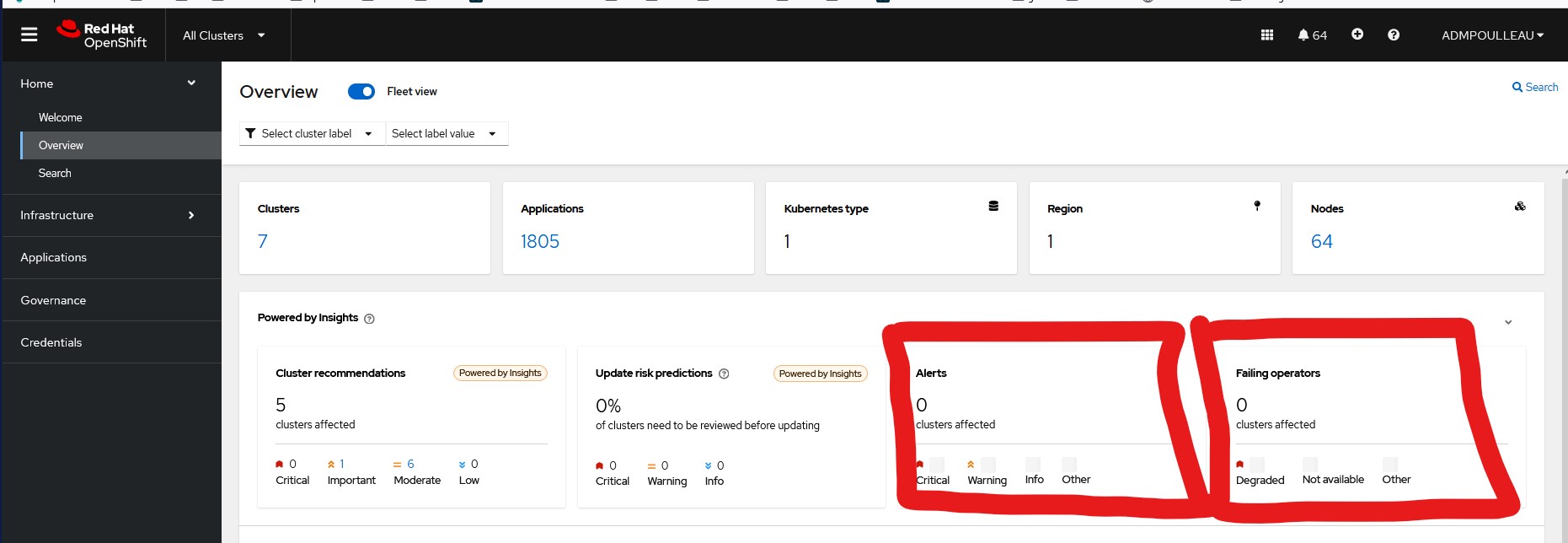Click Low severity icon in Cluster recommendations
The height and width of the screenshot is (543, 1568).
[462, 465]
